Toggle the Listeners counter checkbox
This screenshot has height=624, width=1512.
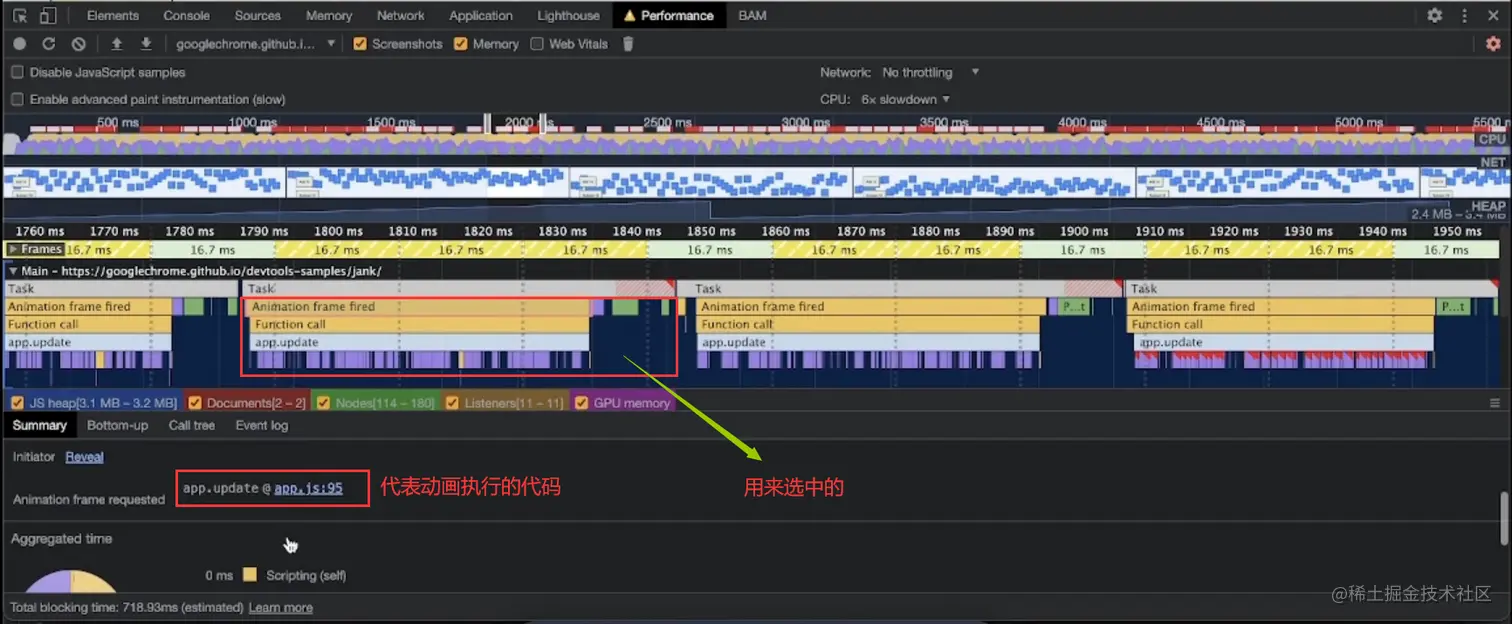pos(452,403)
